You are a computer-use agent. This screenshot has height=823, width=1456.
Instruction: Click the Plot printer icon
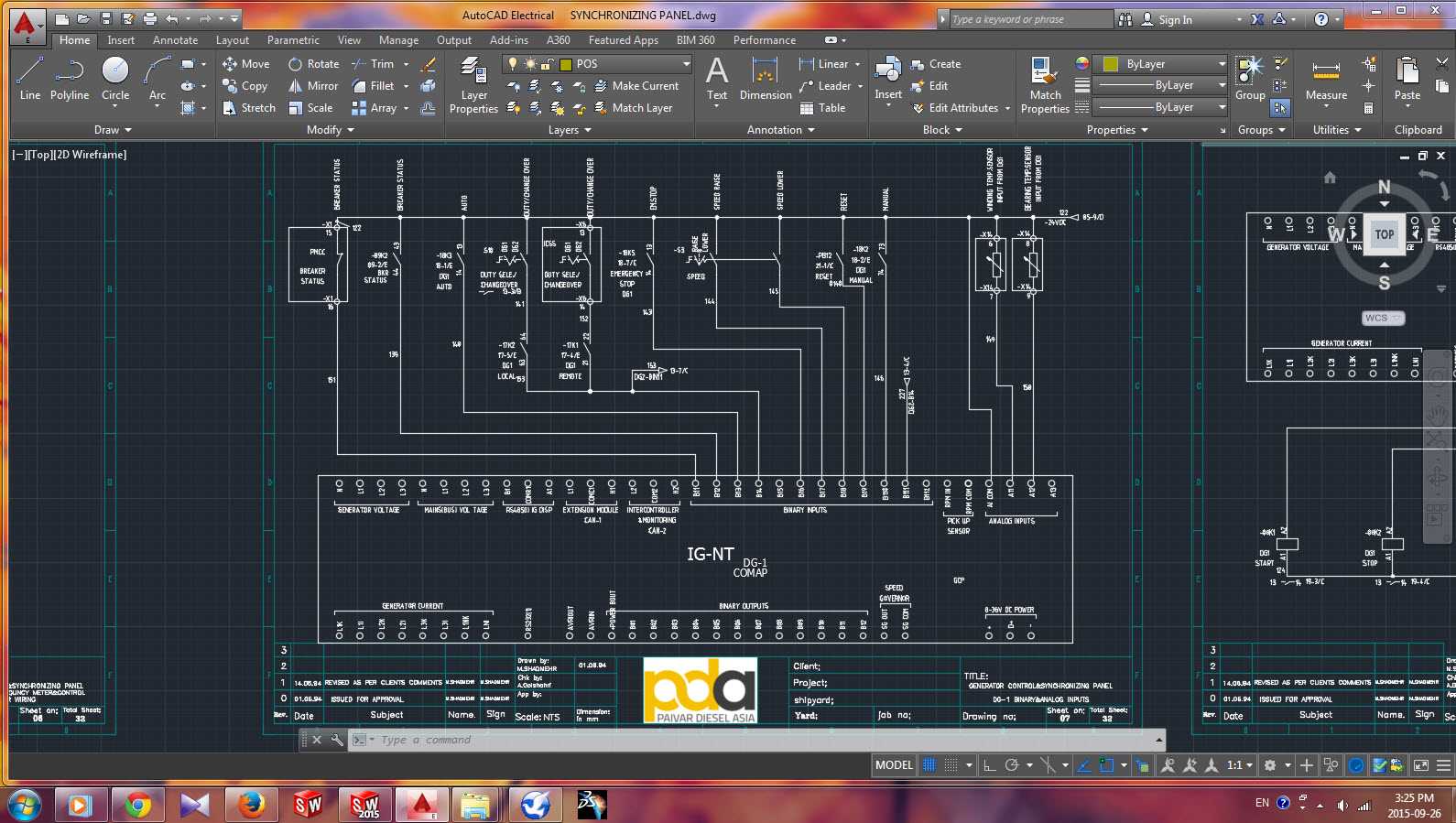[150, 18]
